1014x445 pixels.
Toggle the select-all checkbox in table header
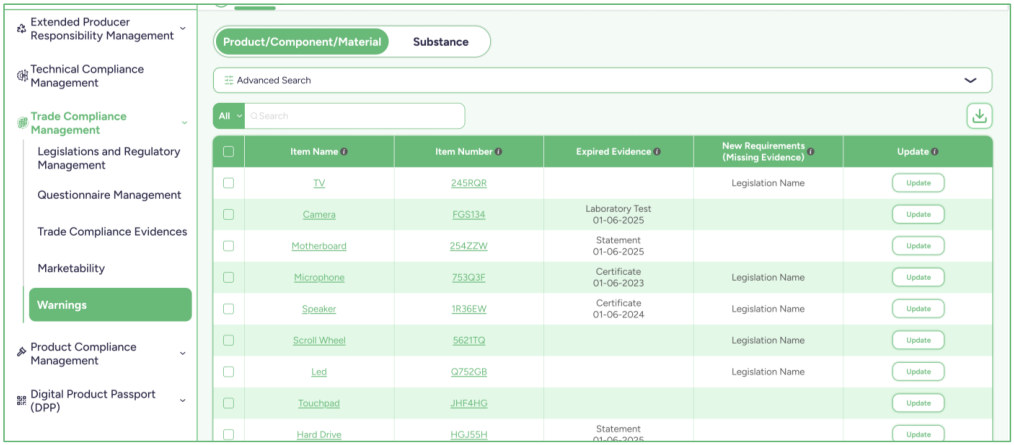pos(228,152)
